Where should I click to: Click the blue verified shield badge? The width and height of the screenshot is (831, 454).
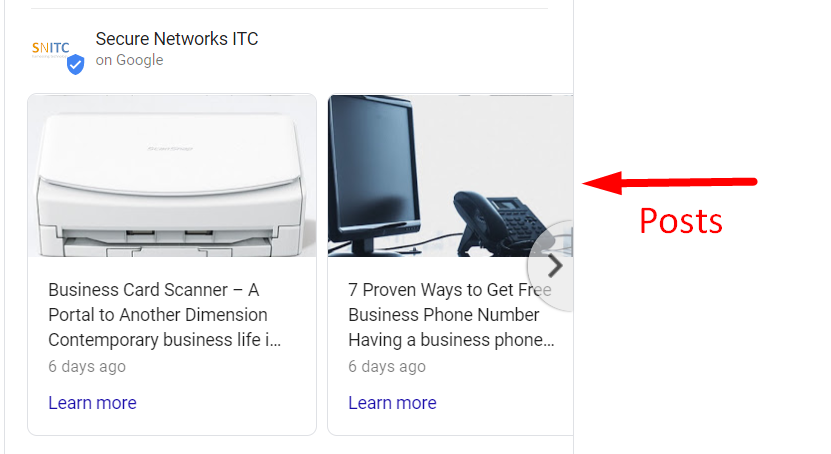75,64
